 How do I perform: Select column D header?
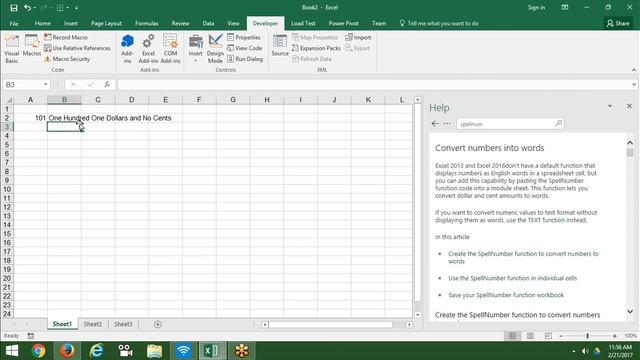[x=131, y=100]
